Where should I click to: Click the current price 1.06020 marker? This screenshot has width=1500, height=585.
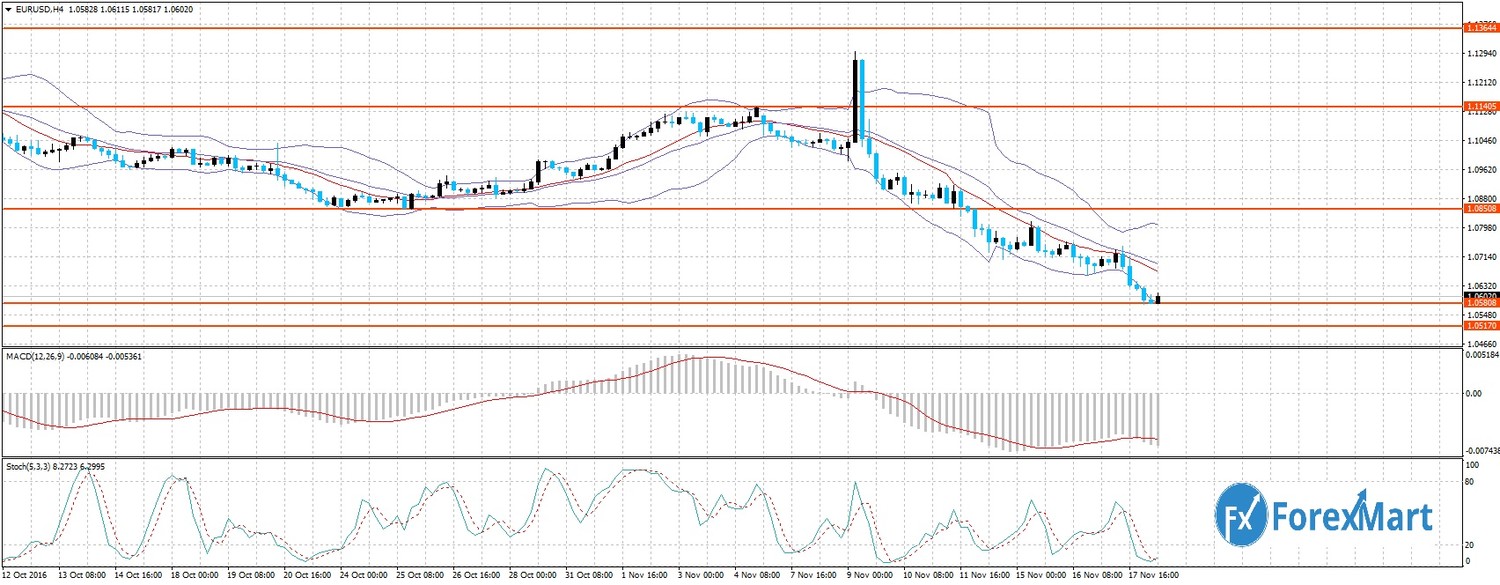click(x=1480, y=296)
